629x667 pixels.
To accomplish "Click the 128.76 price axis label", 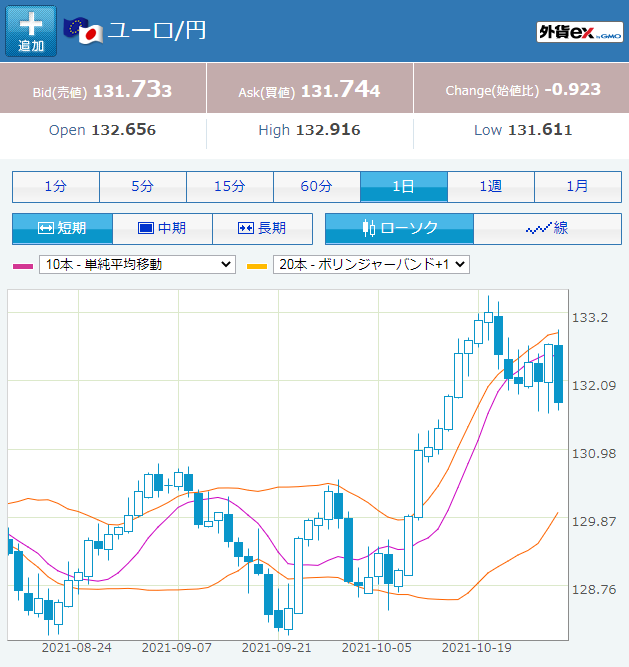I will click(x=594, y=590).
